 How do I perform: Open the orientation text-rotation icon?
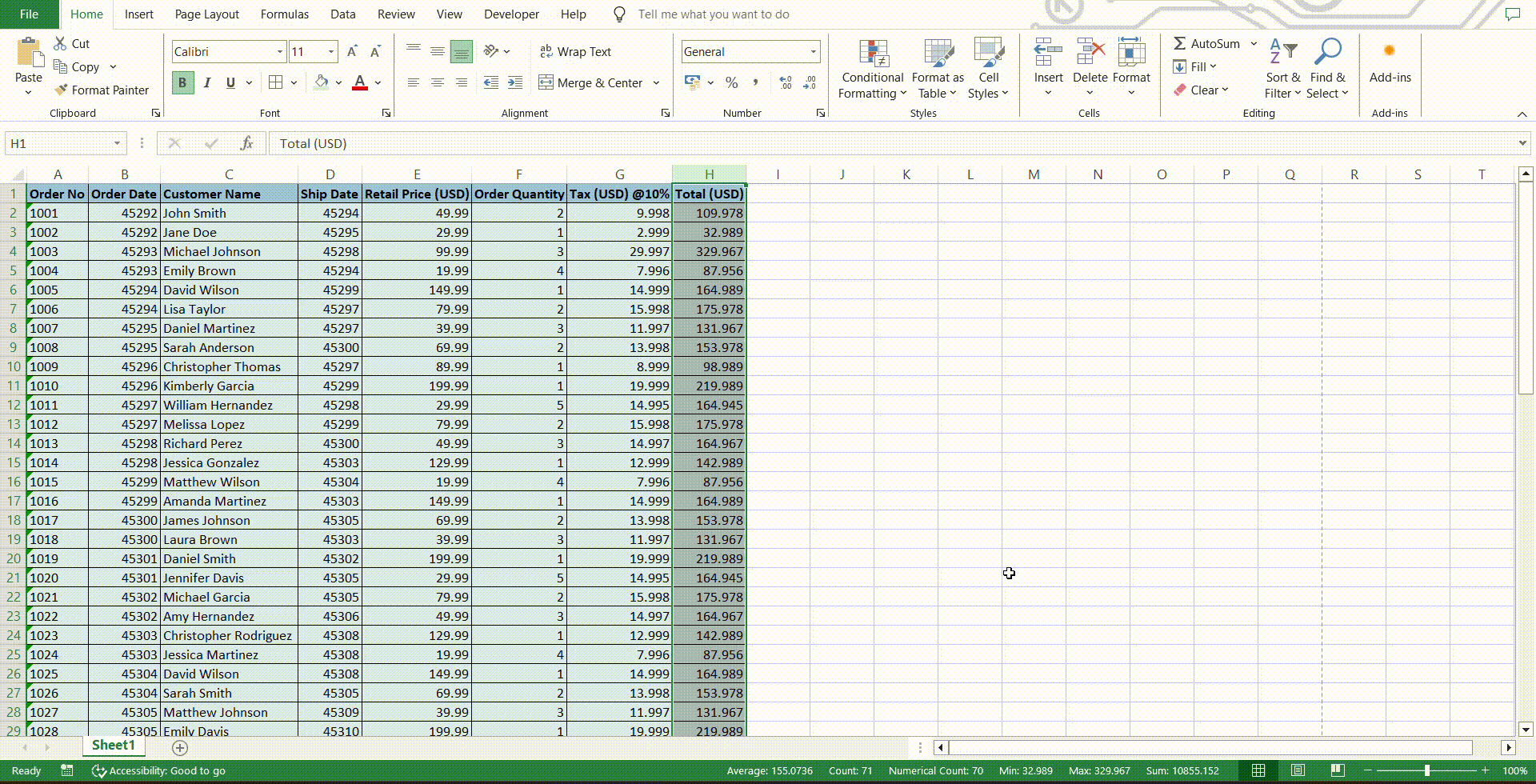click(491, 51)
